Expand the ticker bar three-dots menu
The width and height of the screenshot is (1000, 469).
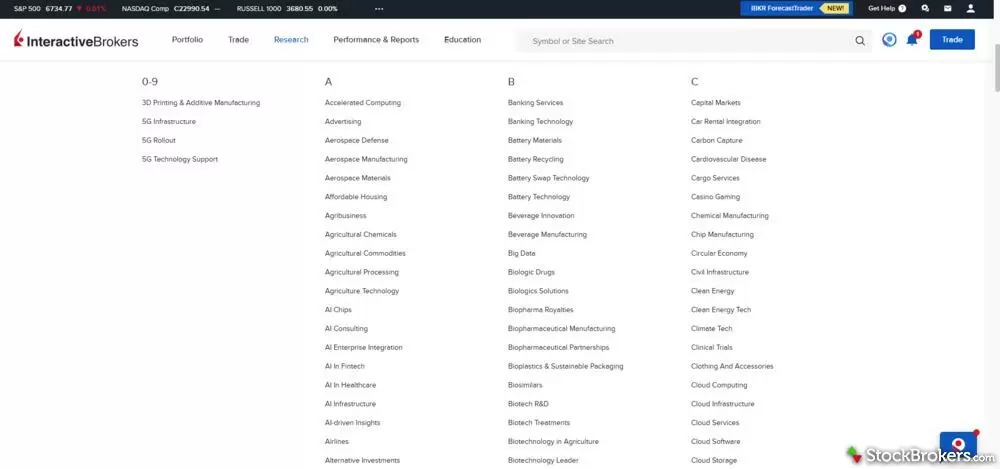tap(379, 9)
